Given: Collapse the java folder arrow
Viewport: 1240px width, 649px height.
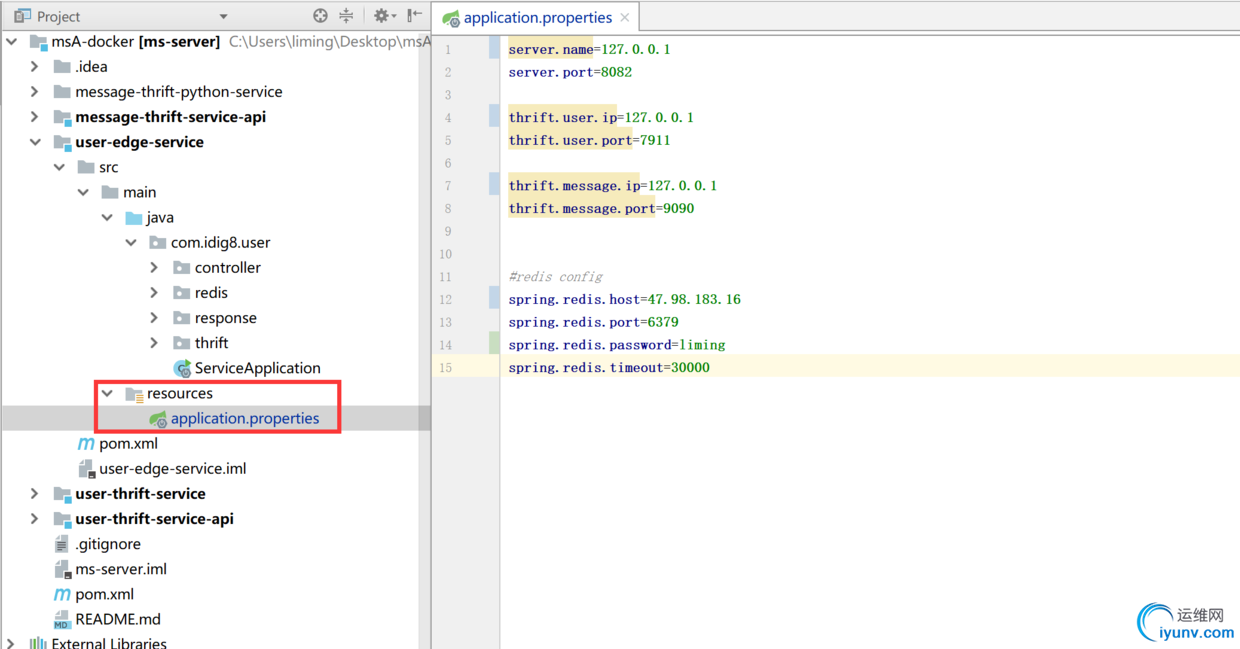Looking at the screenshot, I should 108,217.
